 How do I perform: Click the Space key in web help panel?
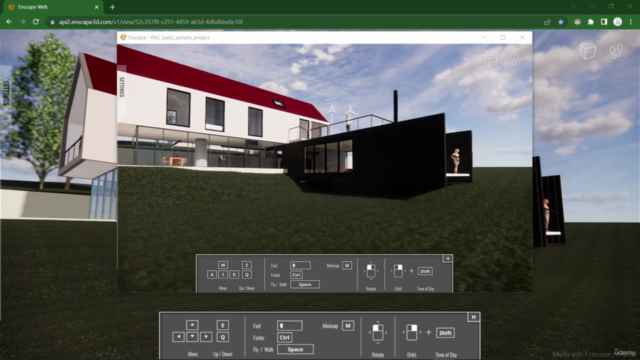(295, 349)
